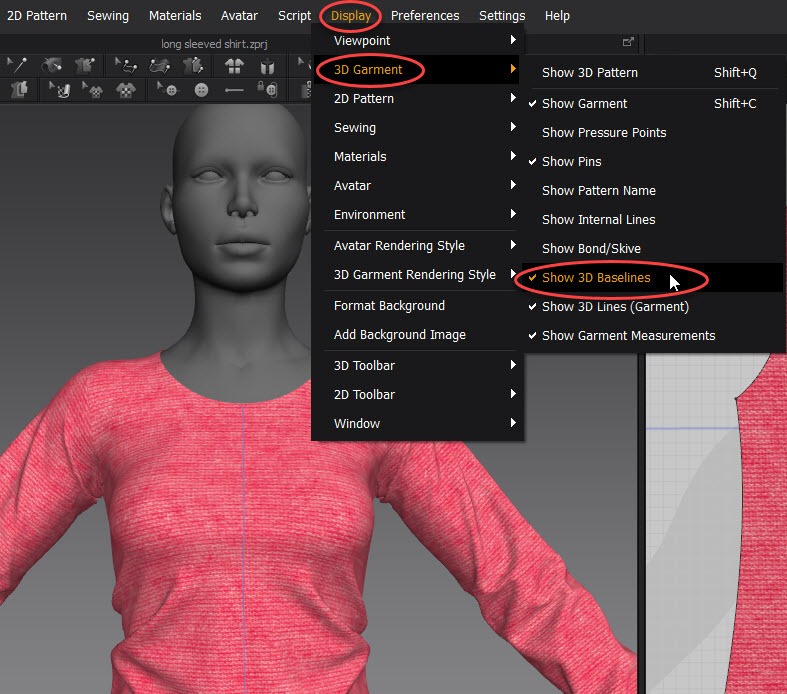787x694 pixels.
Task: Choose the pin-on-garment tool
Action: [85, 65]
